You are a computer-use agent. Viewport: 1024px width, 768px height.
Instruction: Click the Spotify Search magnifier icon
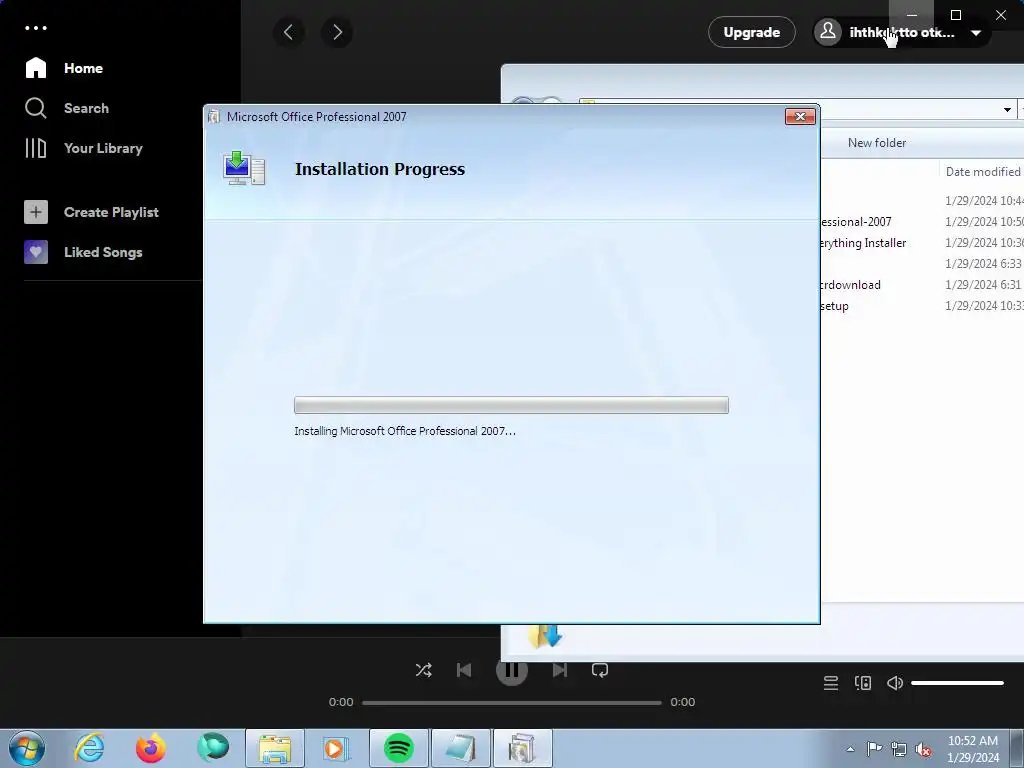[36, 108]
